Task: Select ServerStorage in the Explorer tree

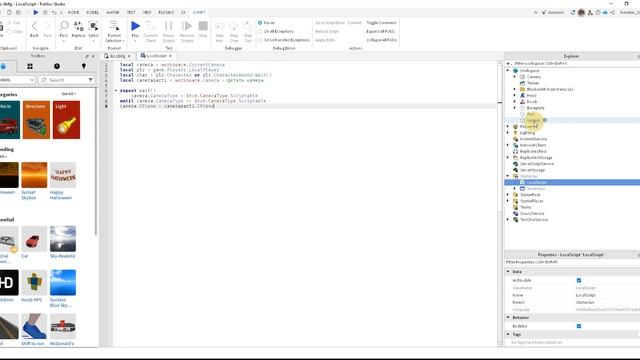Action: 532,170
